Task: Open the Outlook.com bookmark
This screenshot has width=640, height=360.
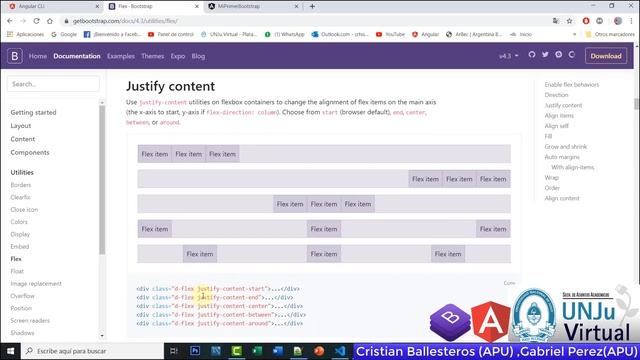Action: 340,34
